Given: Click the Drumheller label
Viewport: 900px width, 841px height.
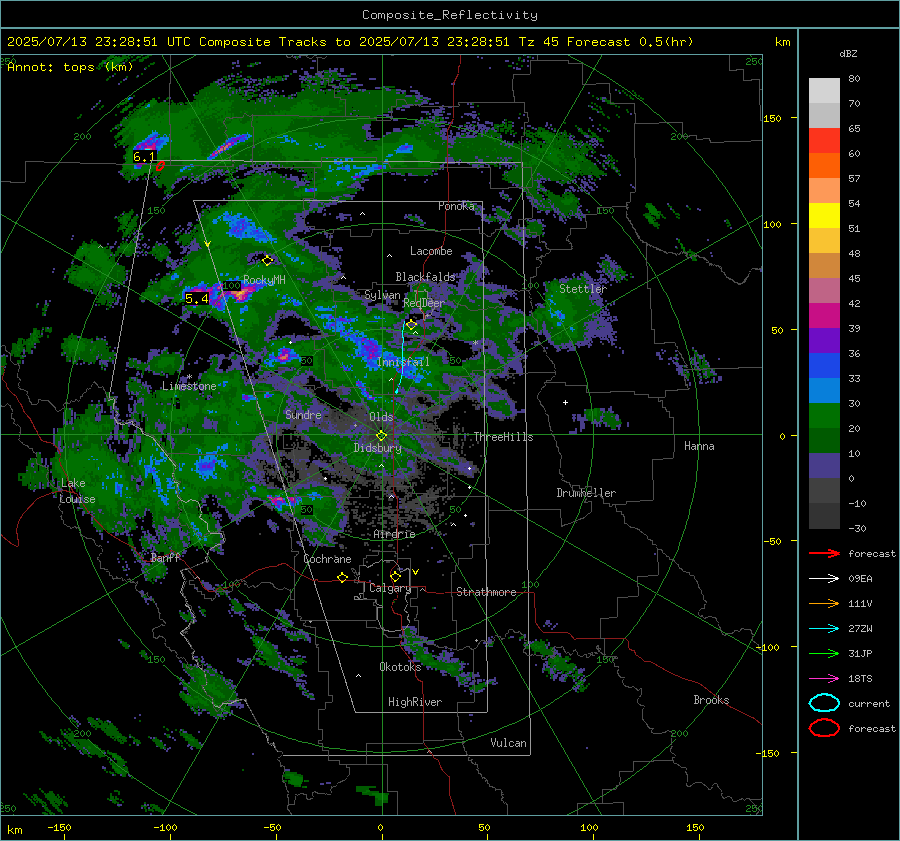Looking at the screenshot, I should [586, 493].
